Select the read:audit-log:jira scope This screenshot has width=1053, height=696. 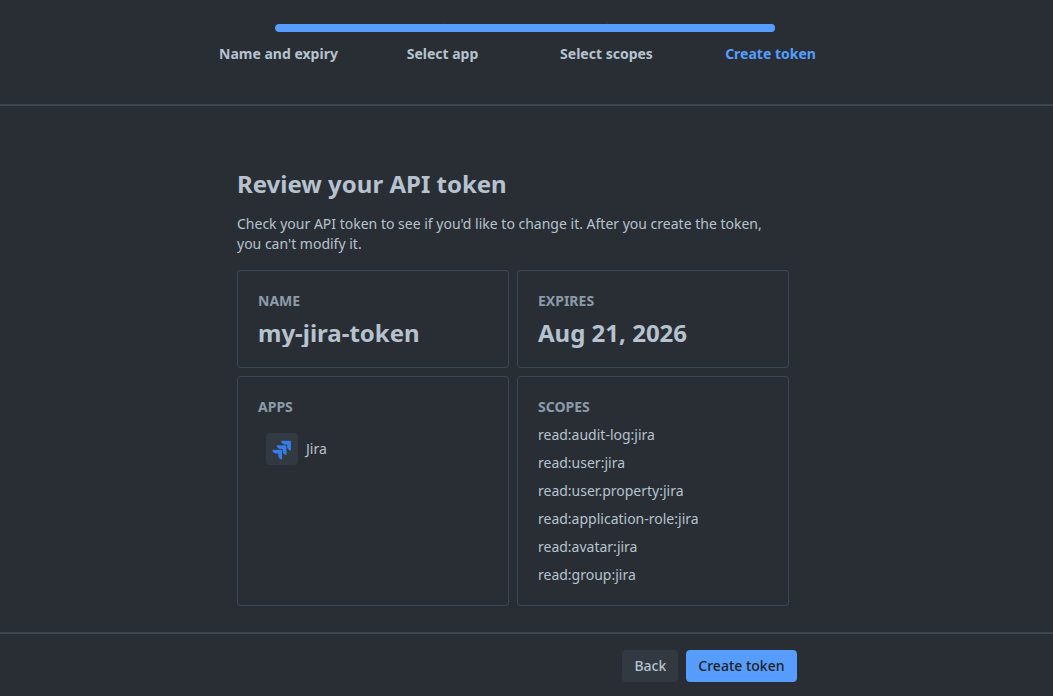pos(596,435)
